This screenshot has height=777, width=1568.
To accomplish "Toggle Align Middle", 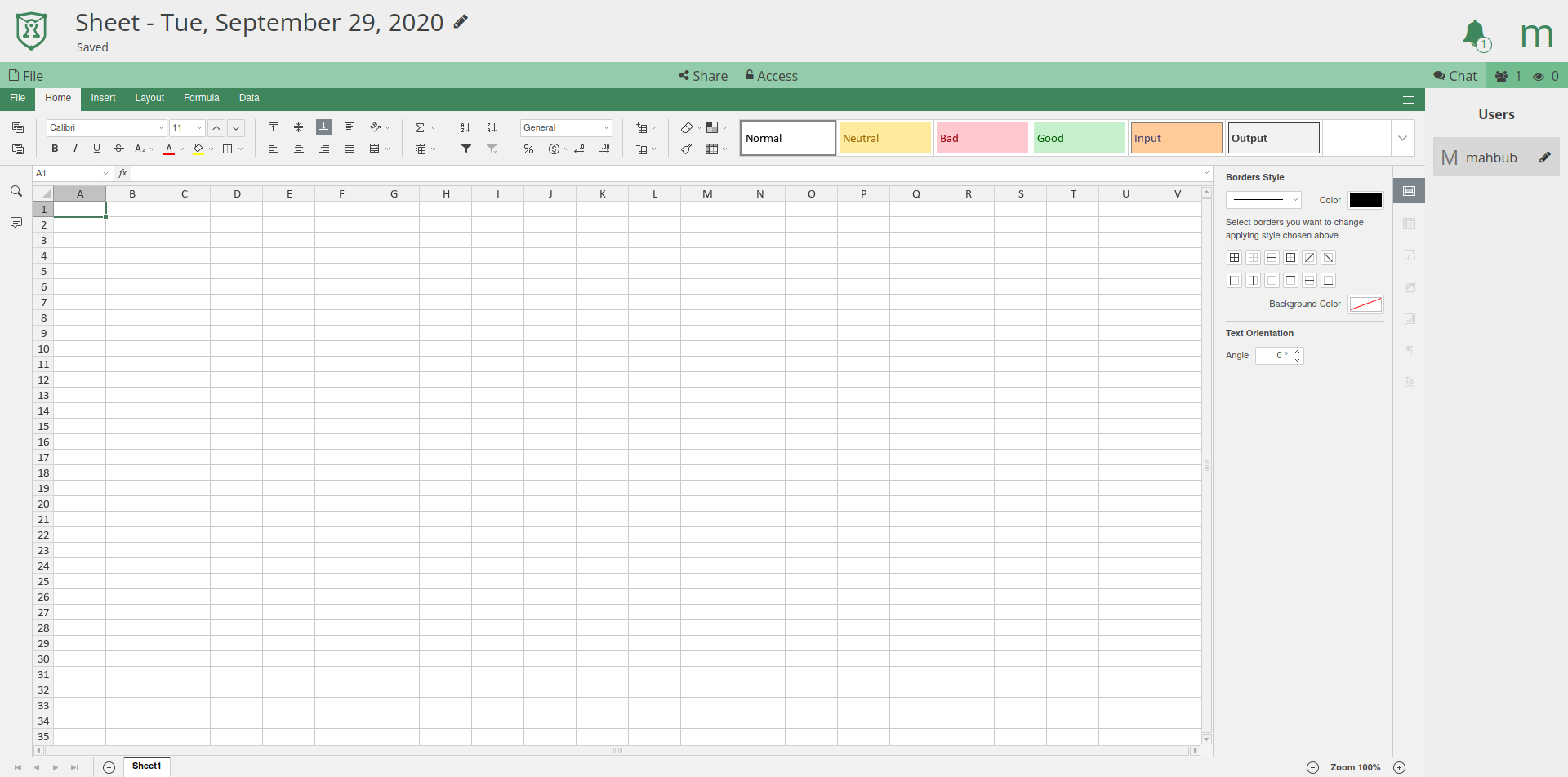I will click(299, 128).
